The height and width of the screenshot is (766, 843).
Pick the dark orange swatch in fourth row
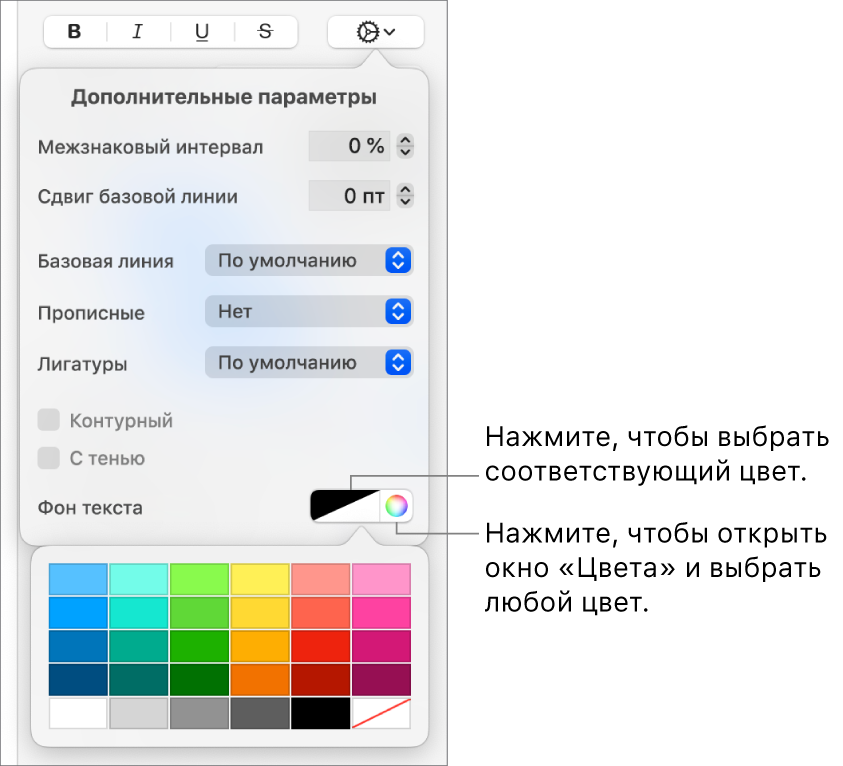click(x=260, y=679)
